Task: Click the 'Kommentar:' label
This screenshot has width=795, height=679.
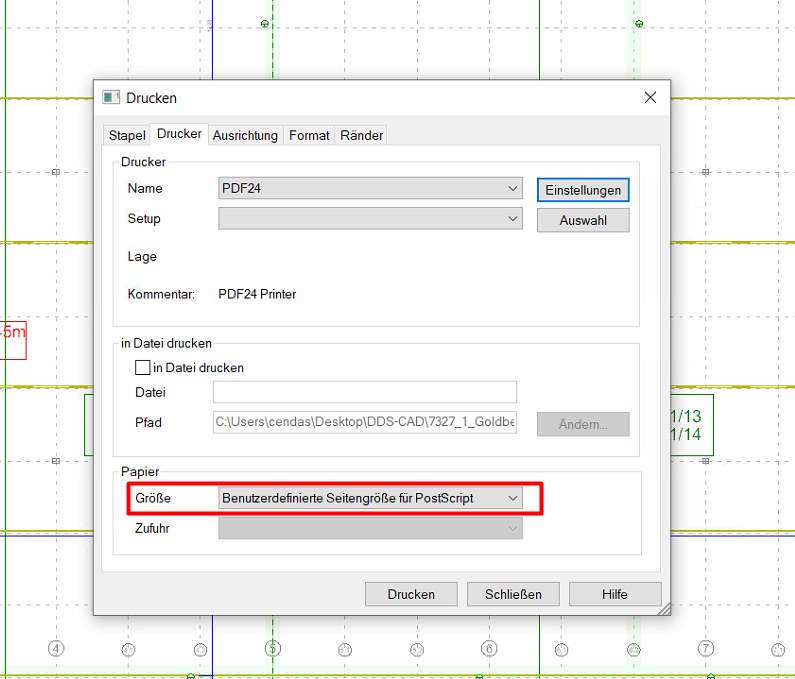Action: [x=161, y=294]
